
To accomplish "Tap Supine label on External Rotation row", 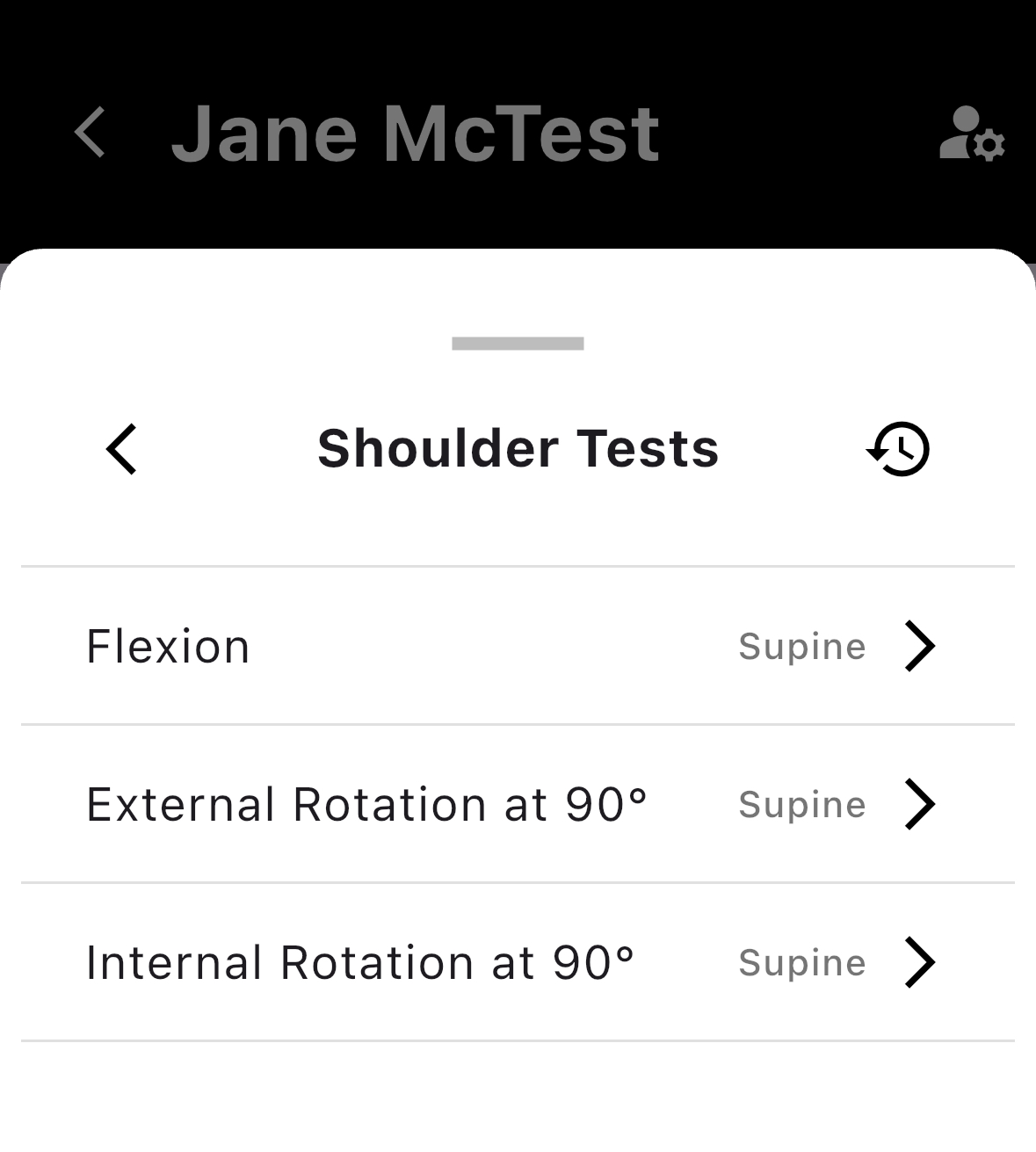I will pos(802,806).
